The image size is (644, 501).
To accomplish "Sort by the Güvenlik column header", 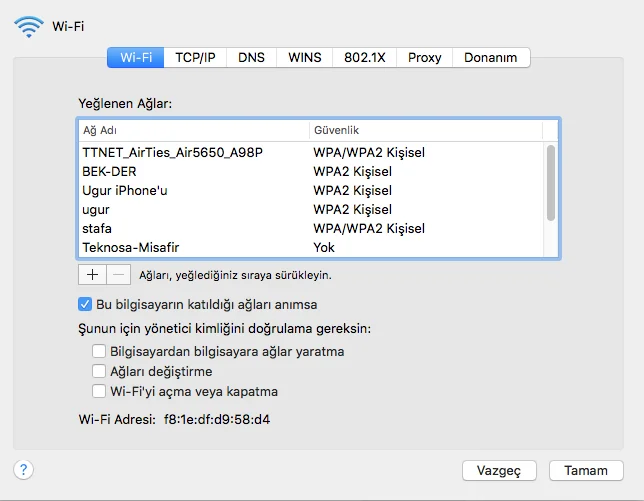I will (x=425, y=131).
